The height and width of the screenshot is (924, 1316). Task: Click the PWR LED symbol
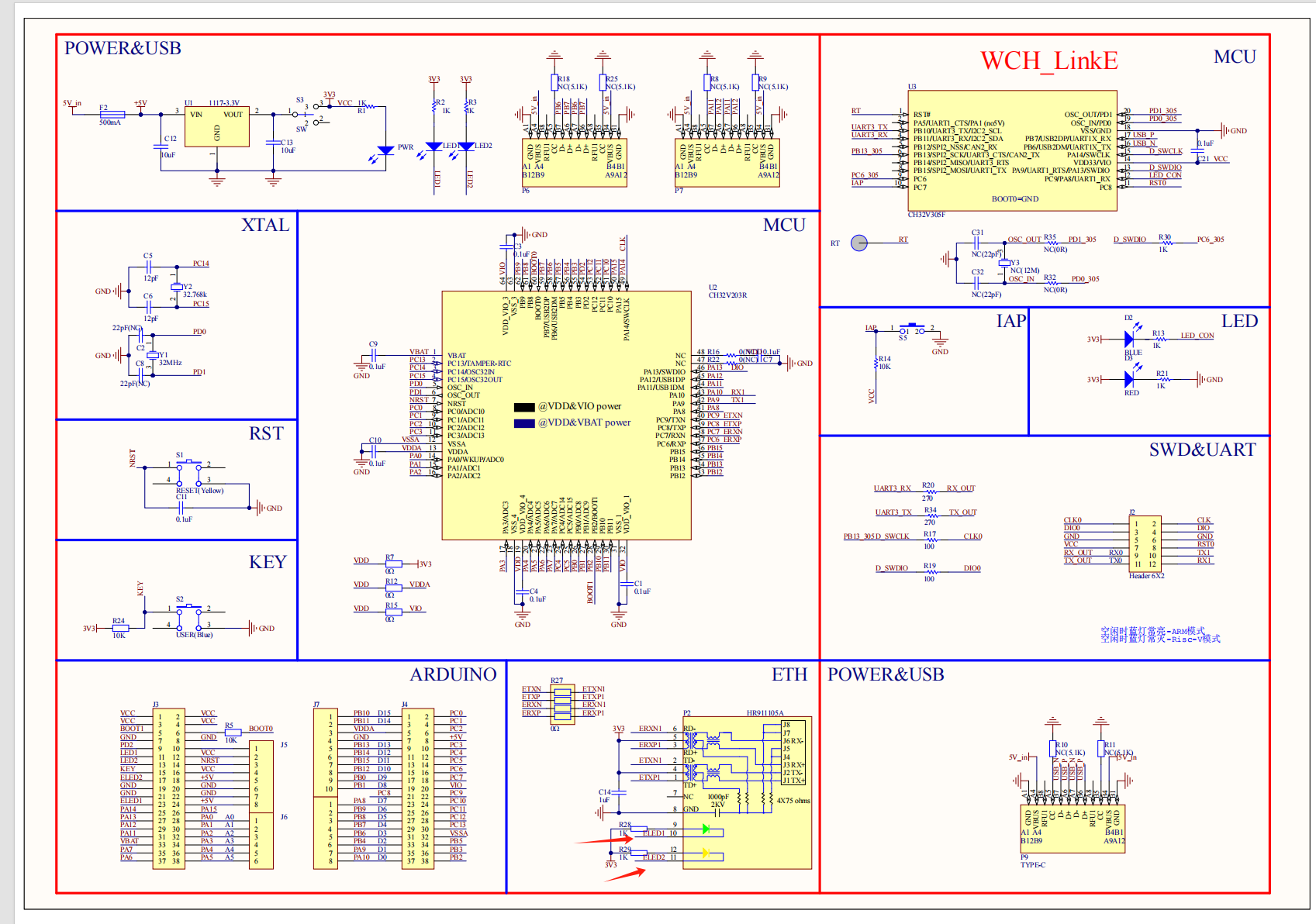click(385, 150)
